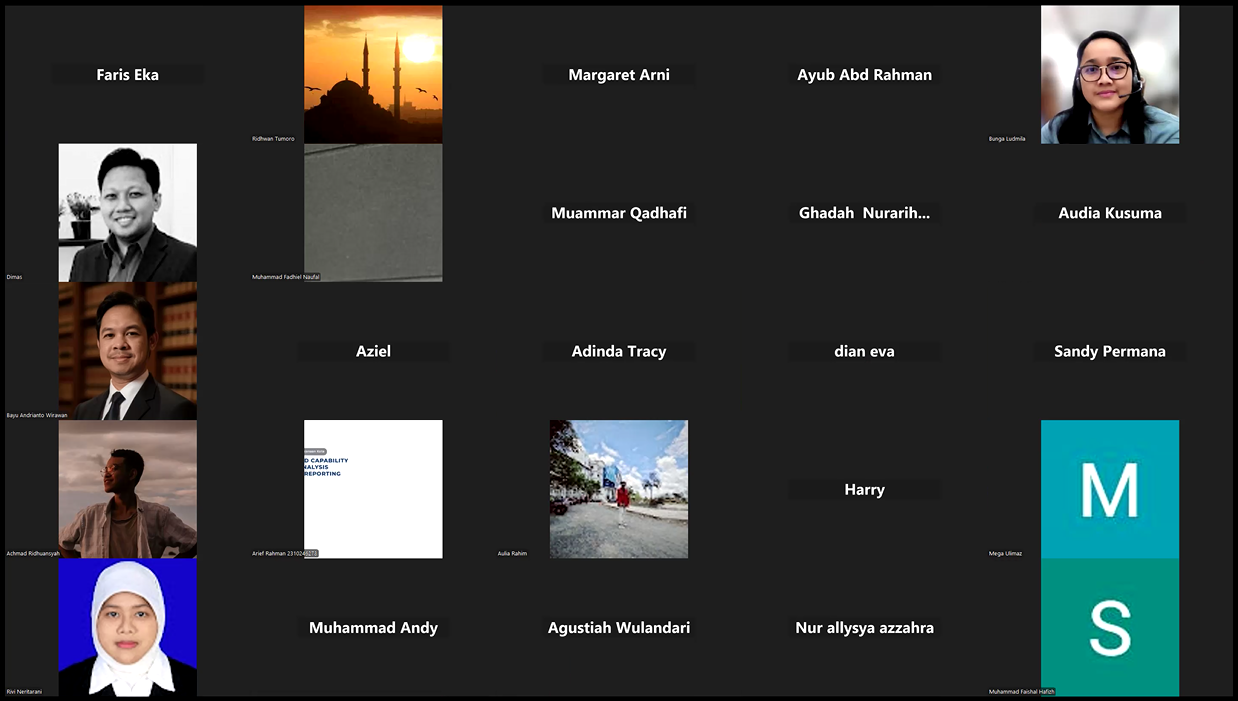The image size is (1238, 701).
Task: Click the small 'Aulia Rahim' name label
Action: pos(512,553)
